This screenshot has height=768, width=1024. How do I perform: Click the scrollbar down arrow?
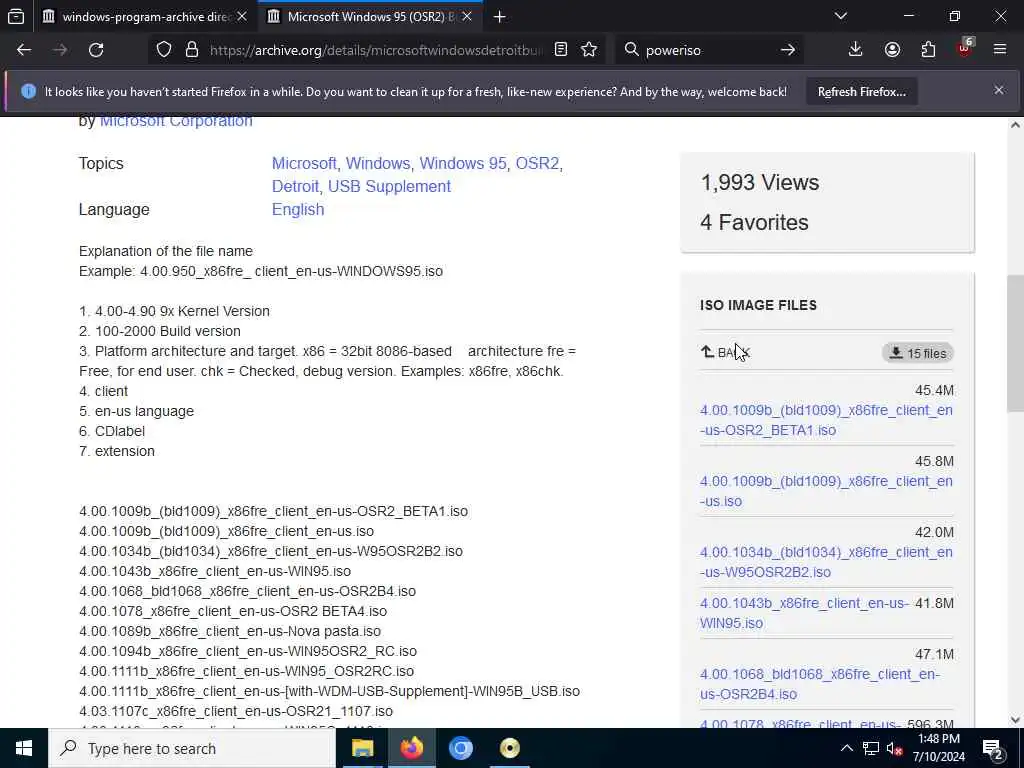coord(1015,720)
